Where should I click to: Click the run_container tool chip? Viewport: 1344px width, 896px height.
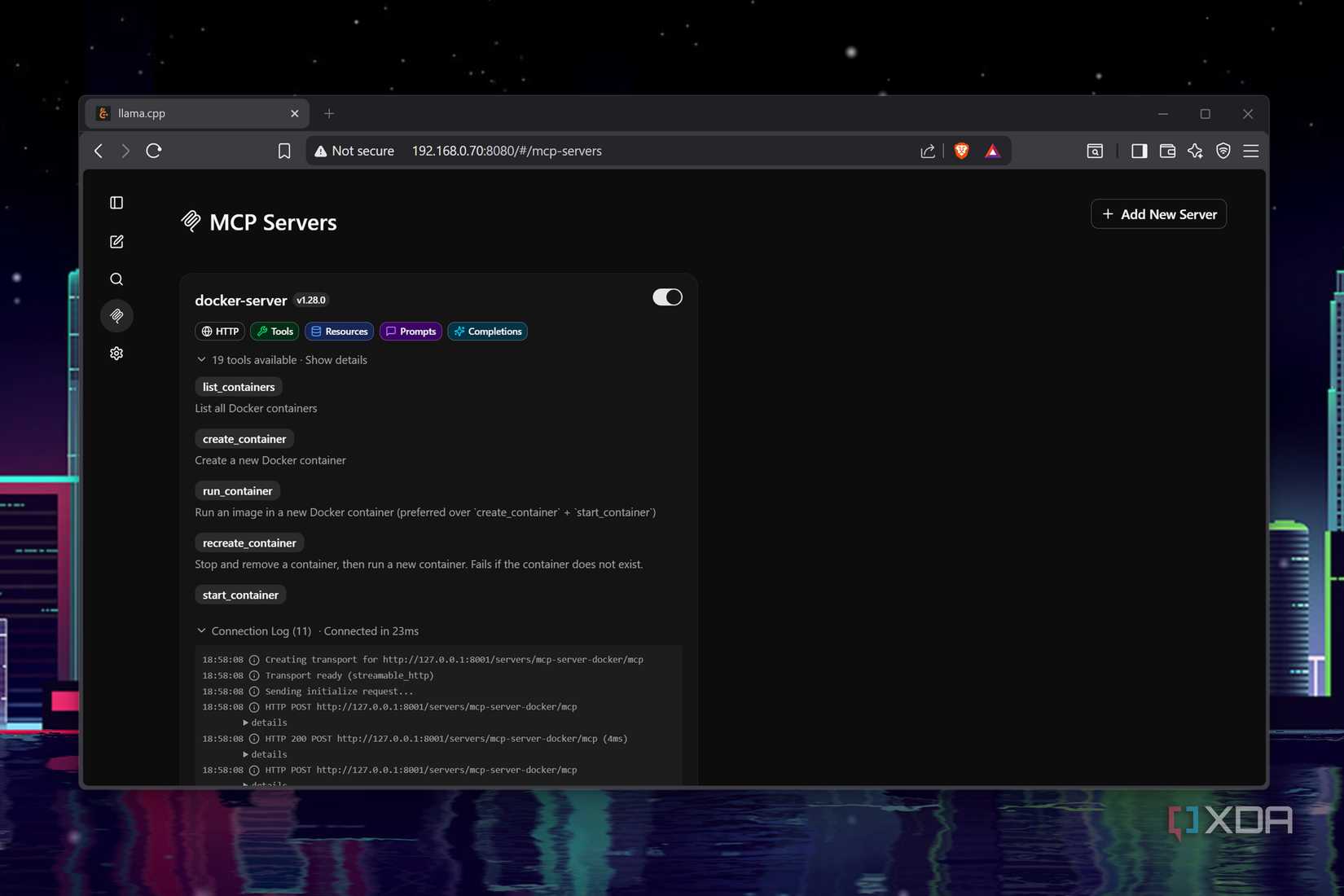(x=237, y=491)
